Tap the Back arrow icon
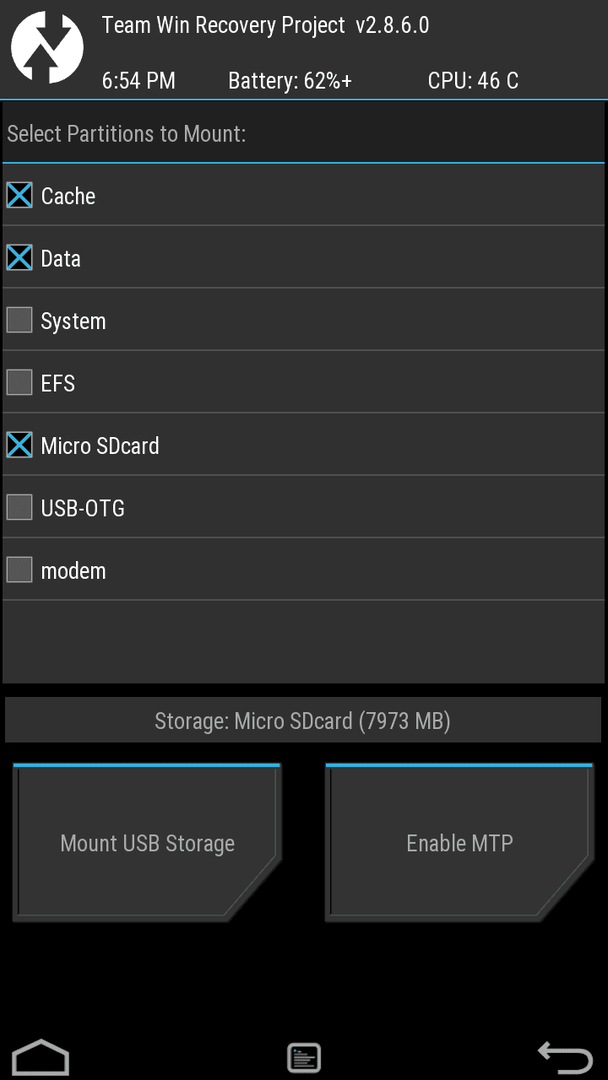 click(565, 1057)
